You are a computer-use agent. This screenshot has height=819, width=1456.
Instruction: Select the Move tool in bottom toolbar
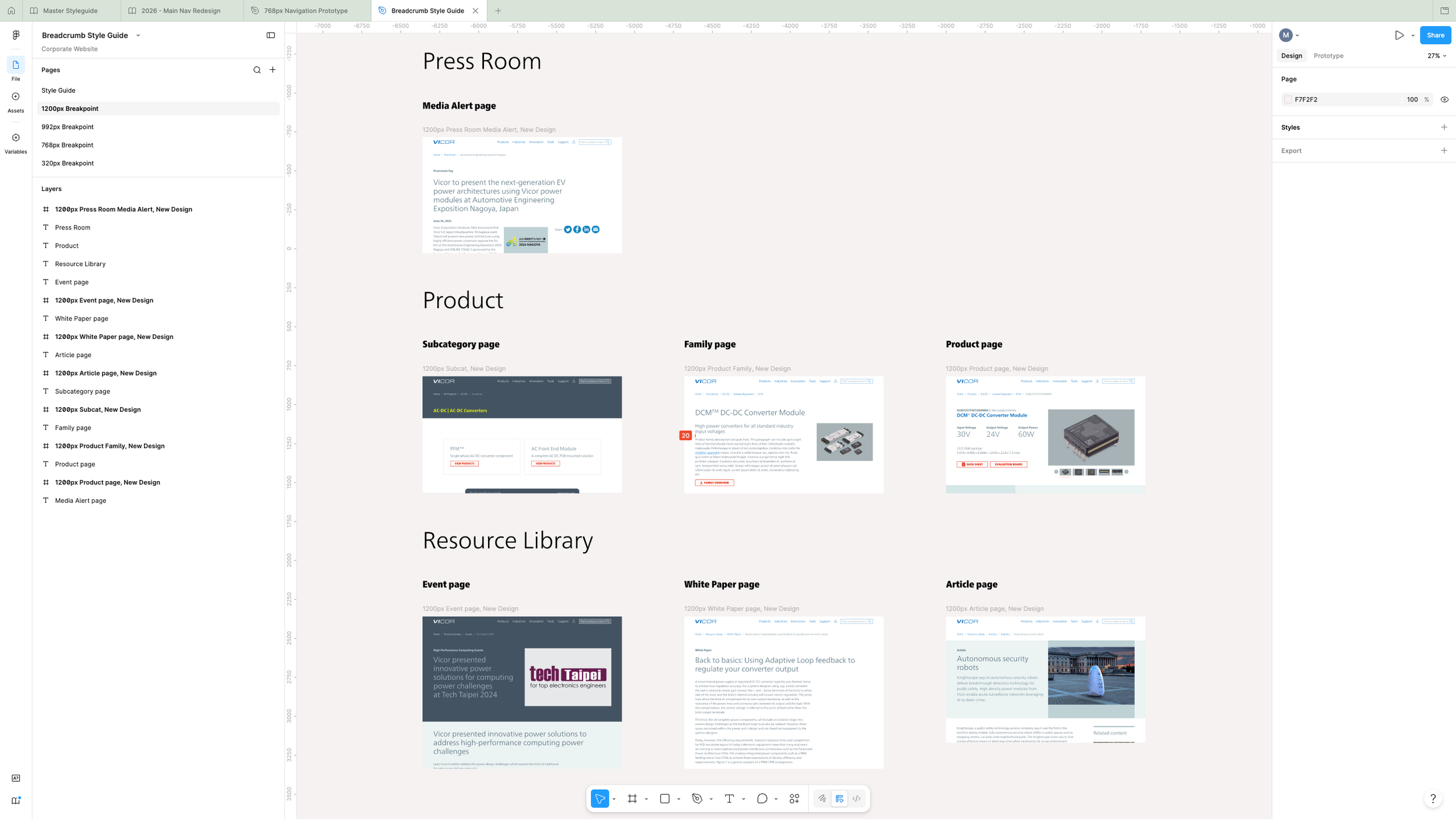[599, 799]
